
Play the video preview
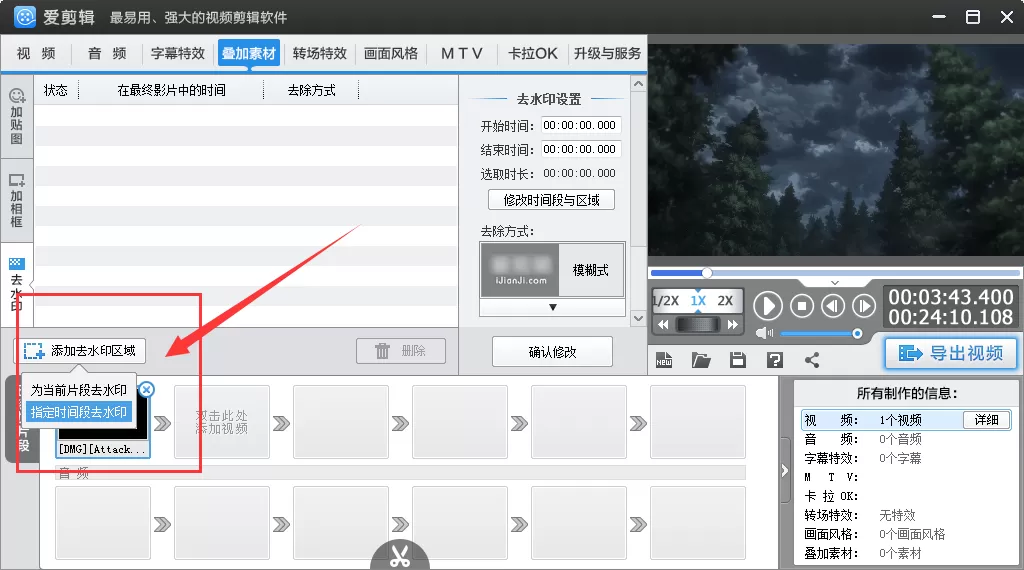point(768,306)
